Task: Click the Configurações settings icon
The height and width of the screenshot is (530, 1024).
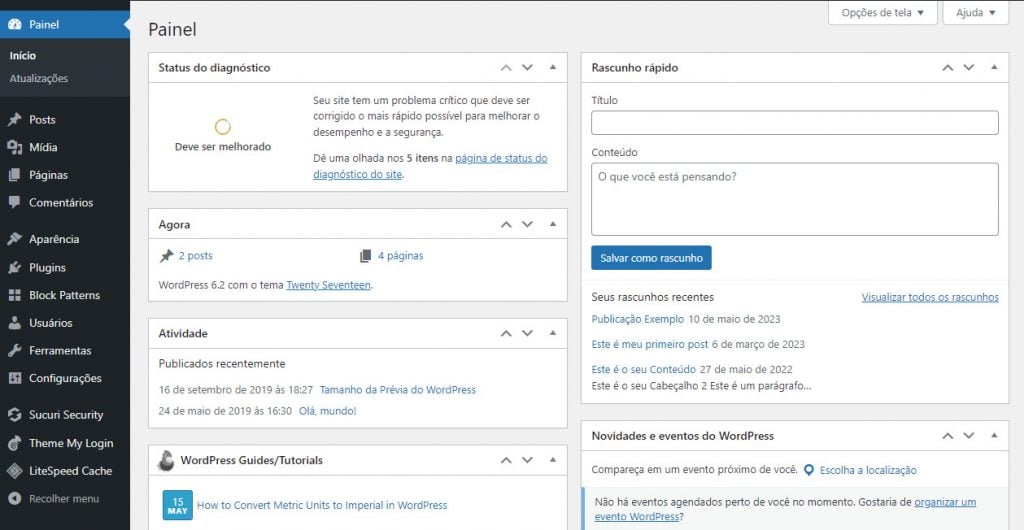Action: [14, 378]
